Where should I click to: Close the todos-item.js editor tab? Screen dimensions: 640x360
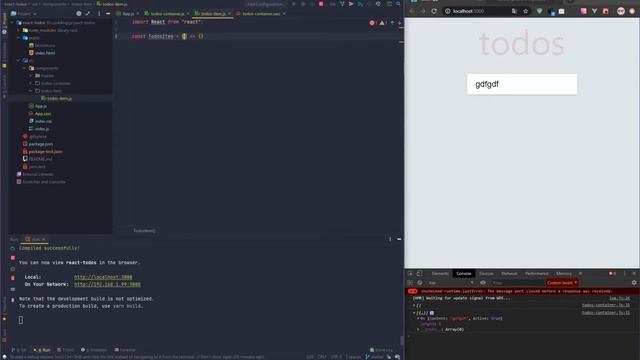pos(229,13)
